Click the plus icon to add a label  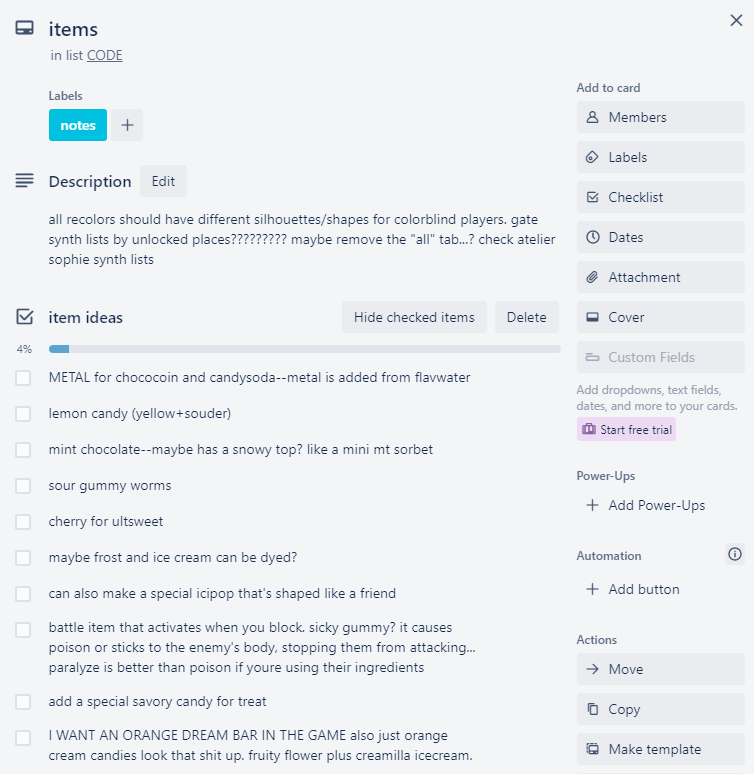pos(127,125)
